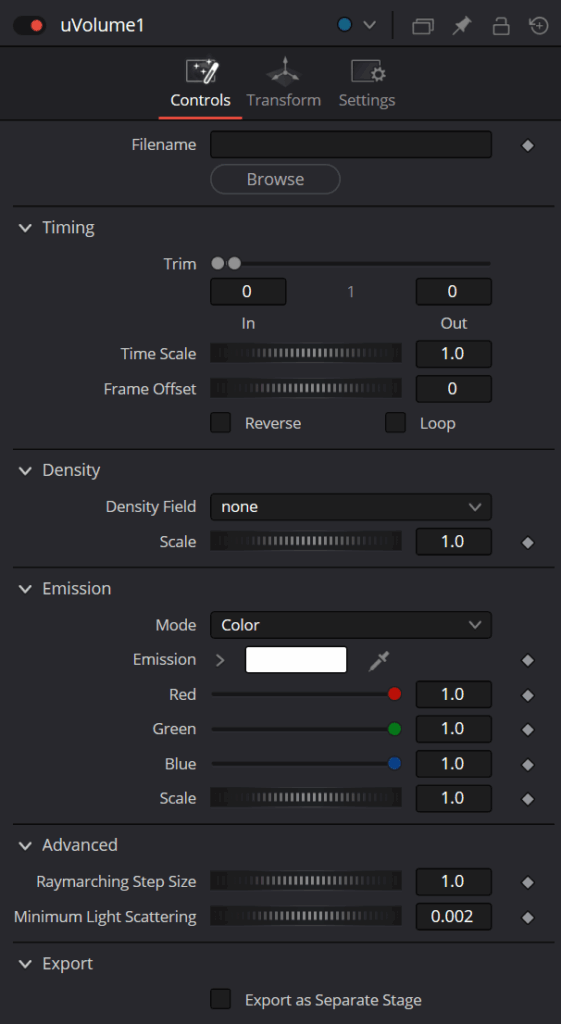Viewport: 561px width, 1024px height.
Task: Open the node color picker dropdown
Action: pos(357,25)
